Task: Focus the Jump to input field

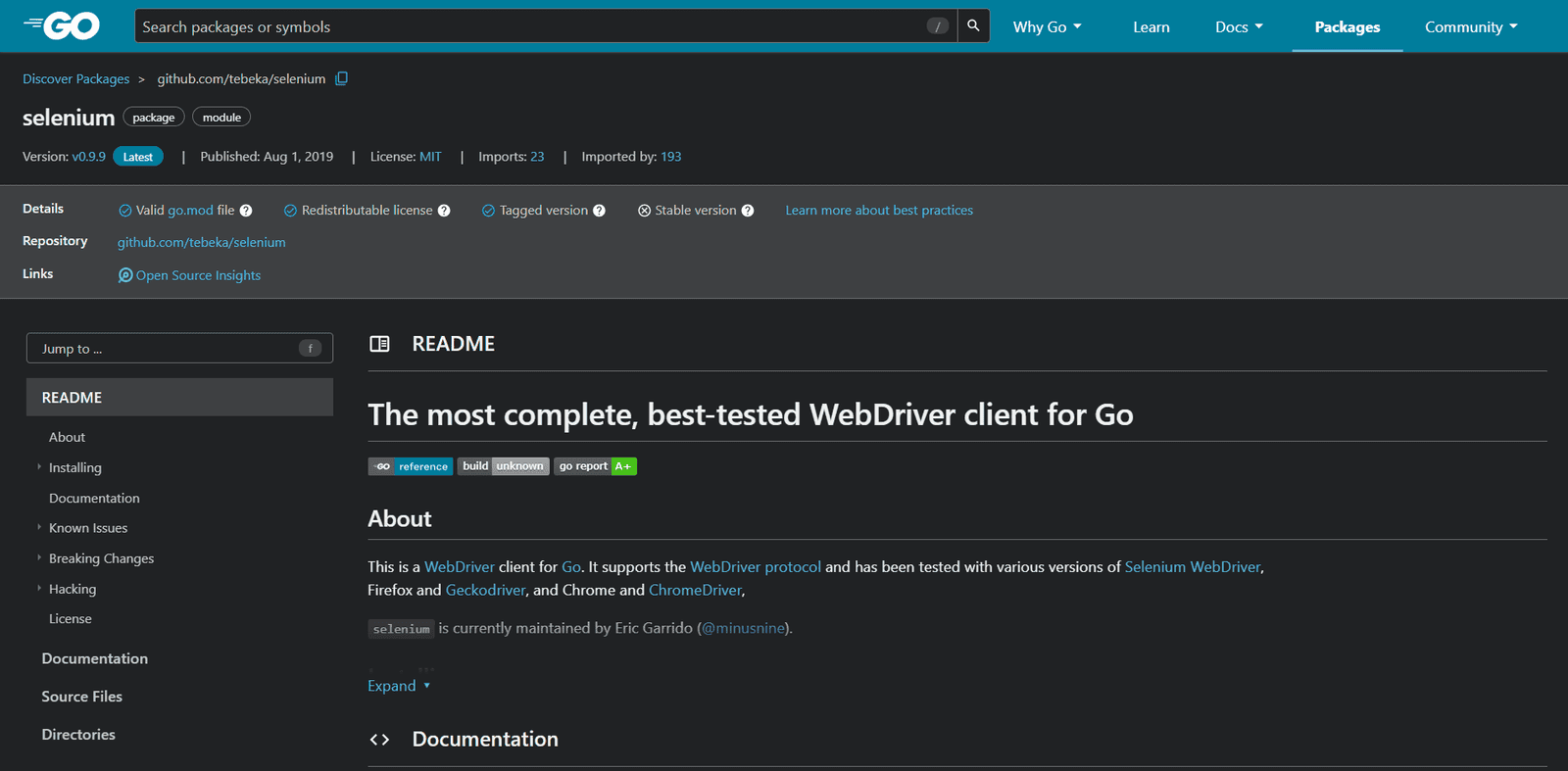Action: pyautogui.click(x=179, y=349)
